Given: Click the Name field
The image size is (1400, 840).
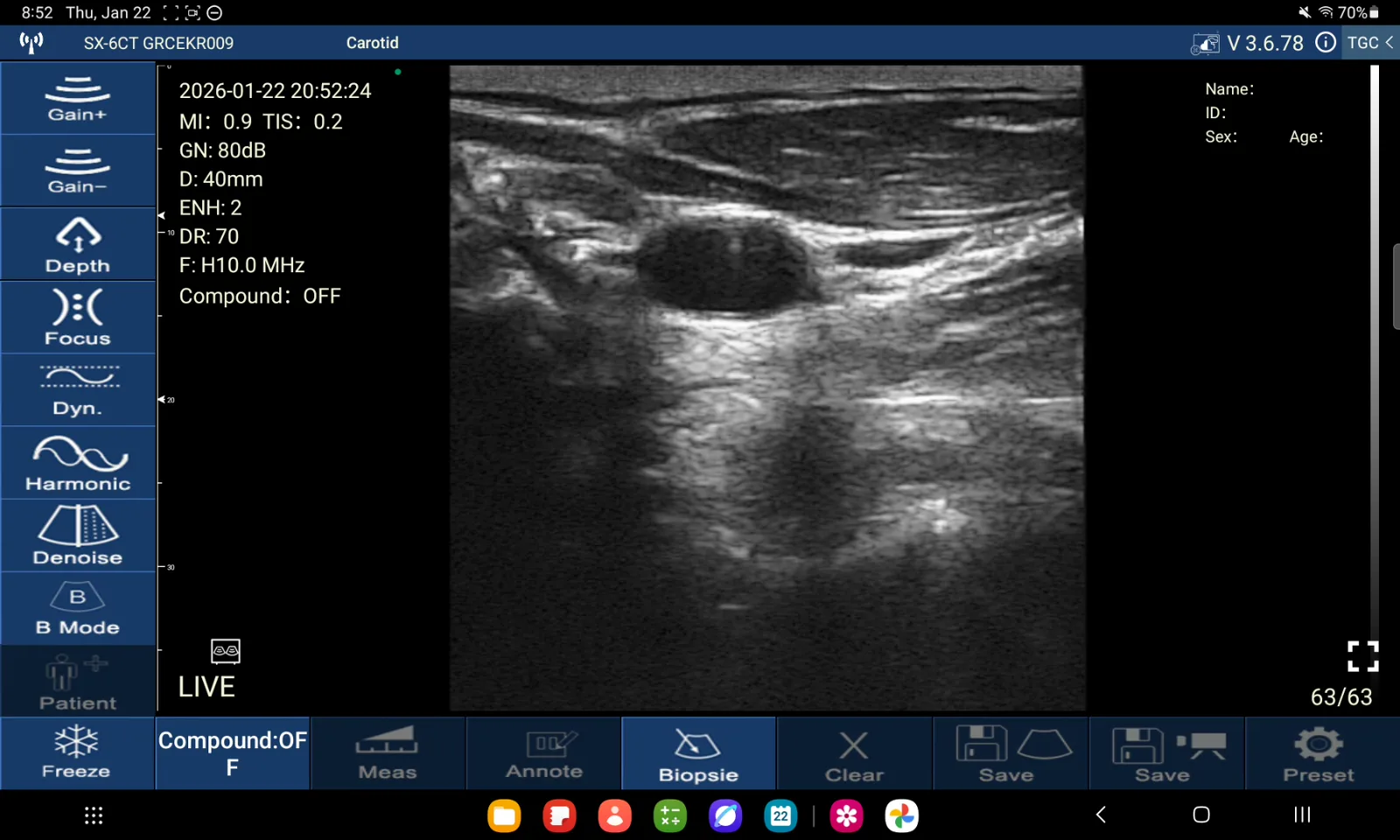Looking at the screenshot, I should pos(1229,89).
